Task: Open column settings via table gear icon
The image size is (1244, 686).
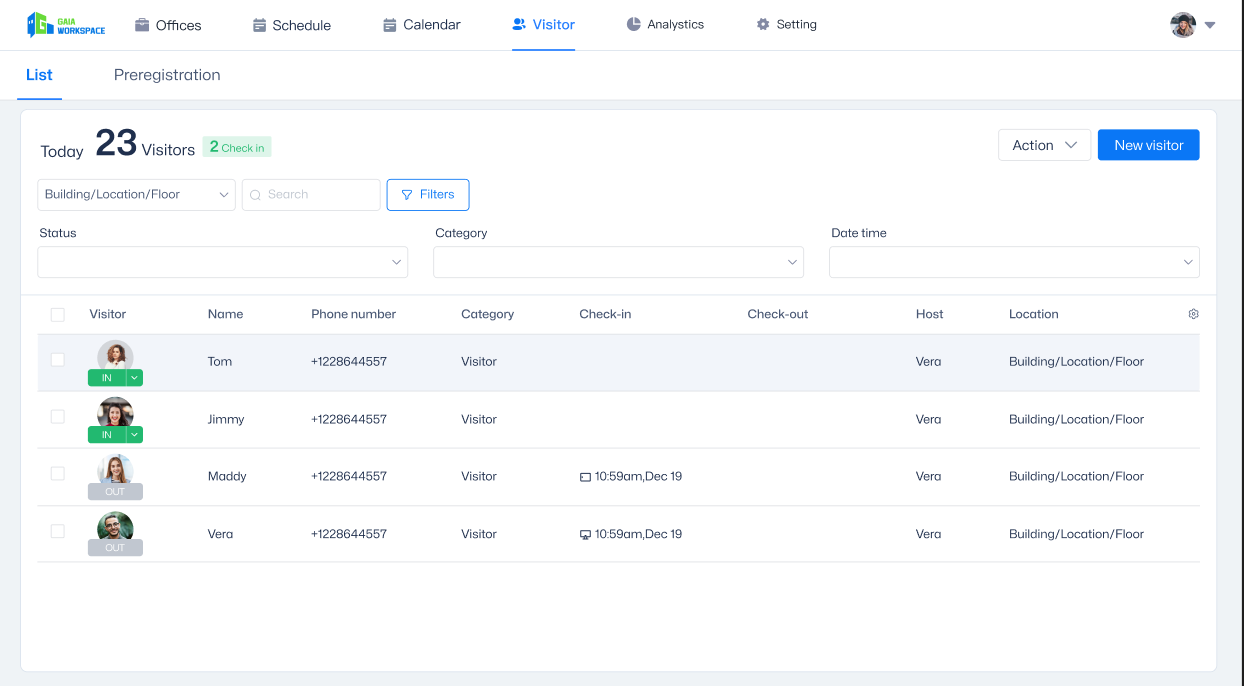Action: coord(1193,313)
